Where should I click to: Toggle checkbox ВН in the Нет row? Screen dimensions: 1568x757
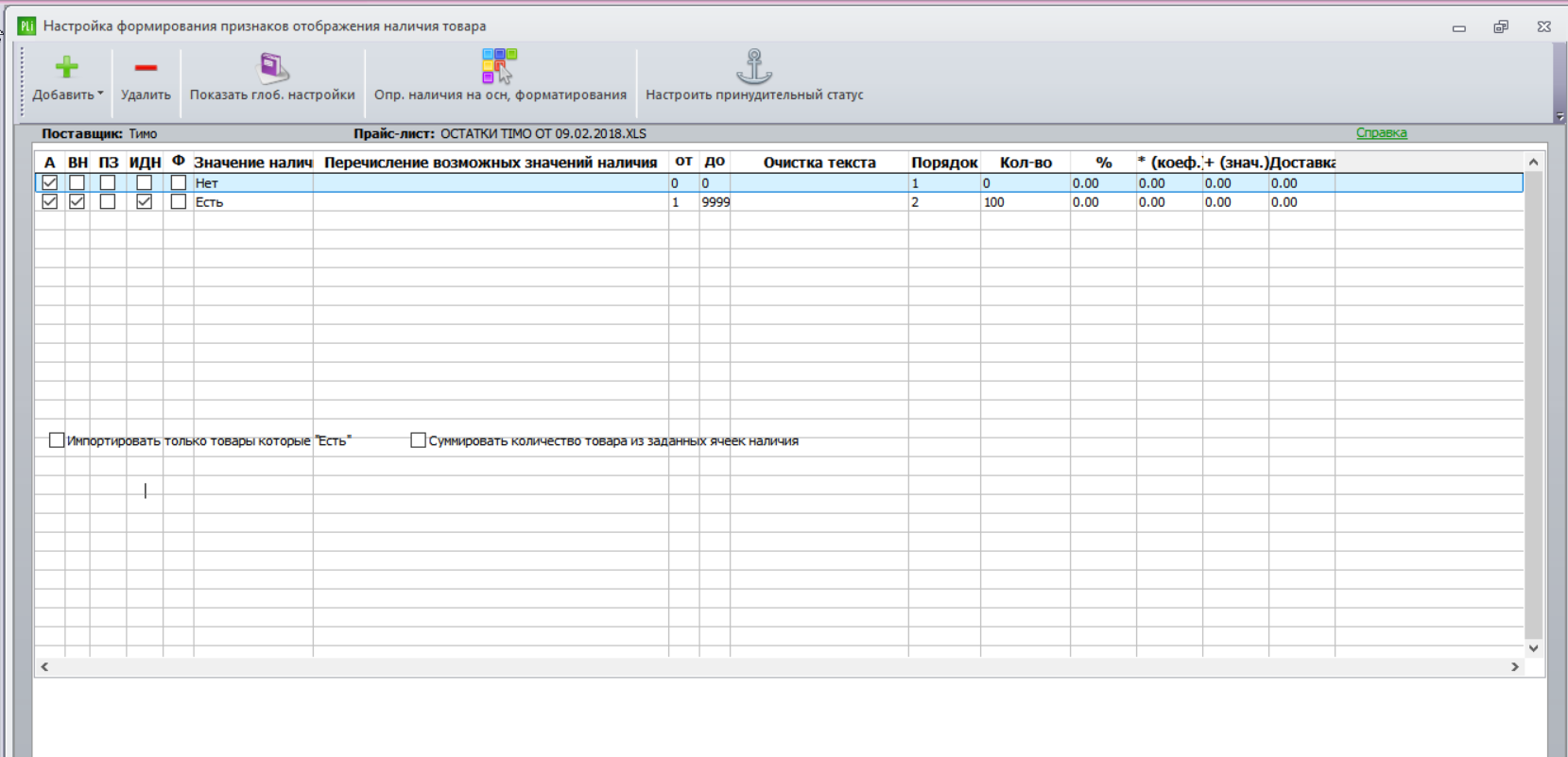[78, 182]
